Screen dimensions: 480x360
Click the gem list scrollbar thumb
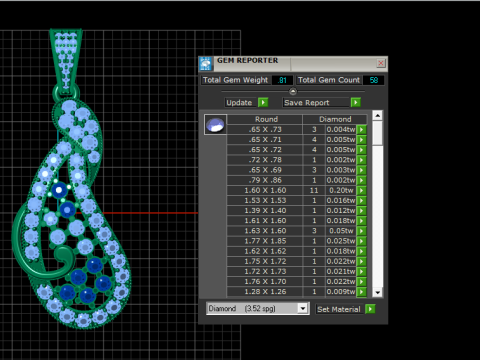coord(377,133)
